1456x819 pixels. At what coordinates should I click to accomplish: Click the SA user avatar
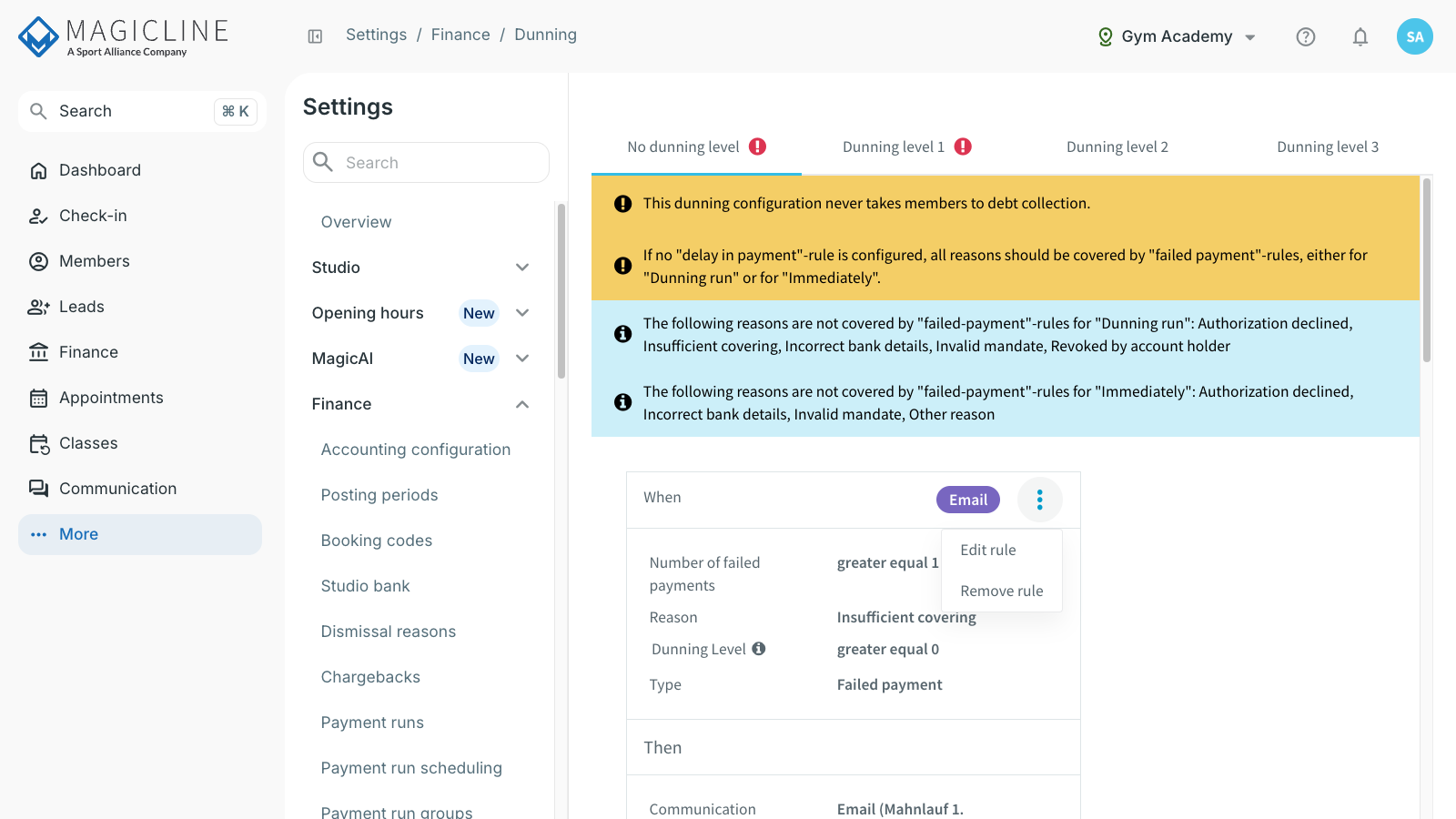tap(1415, 36)
